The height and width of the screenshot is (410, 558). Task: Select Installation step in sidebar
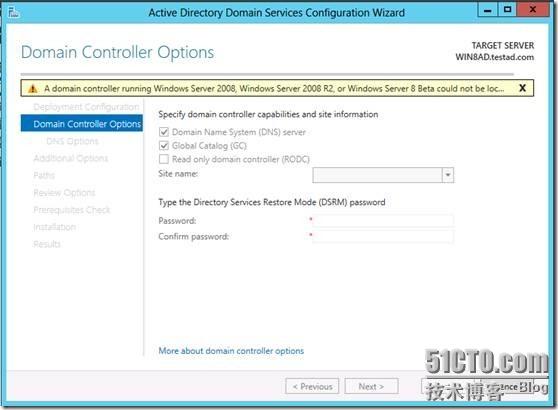coord(54,227)
